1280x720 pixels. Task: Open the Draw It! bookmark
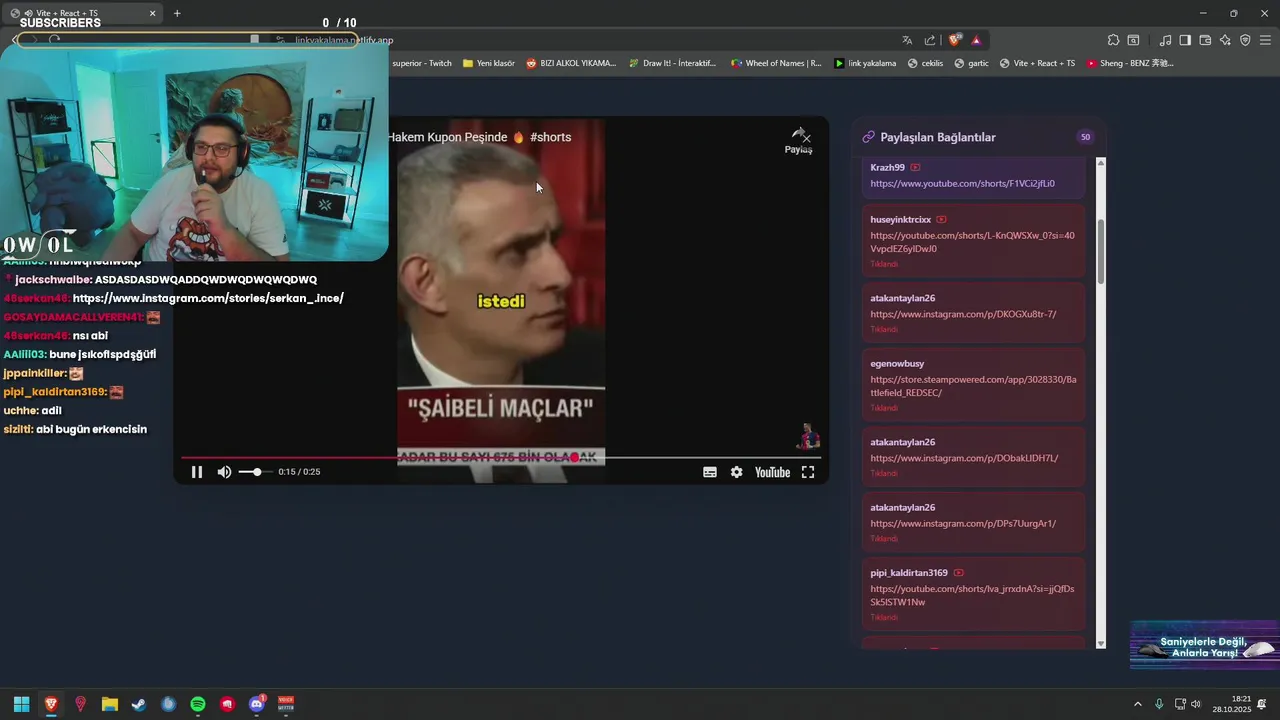pyautogui.click(x=672, y=63)
